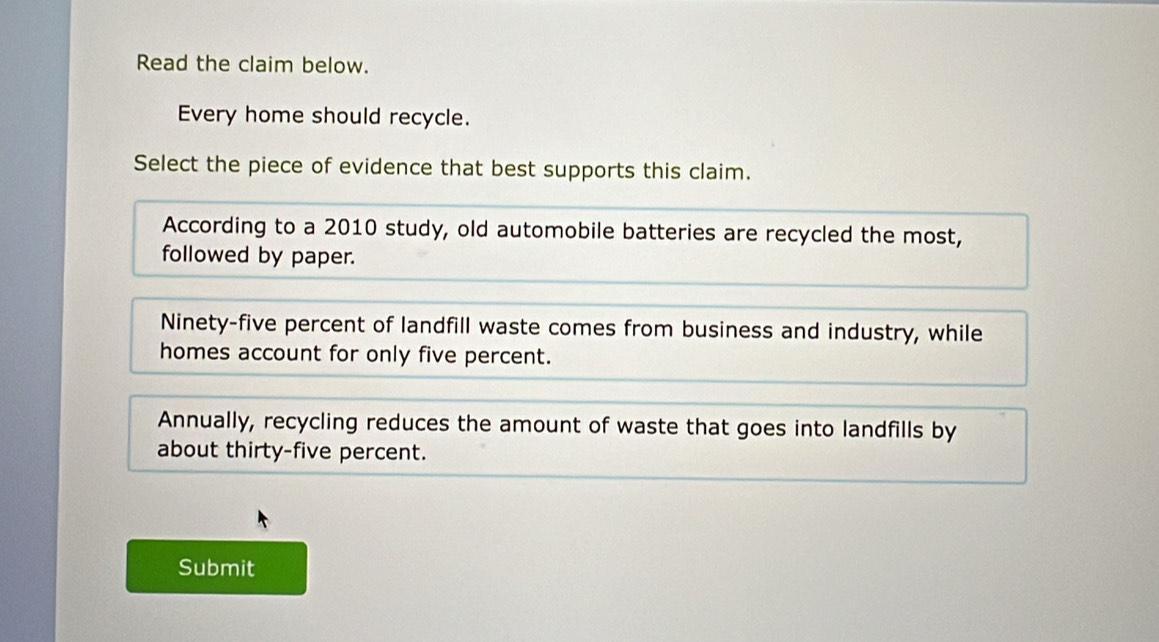Select the automobile batteries answer option
The width and height of the screenshot is (1159, 642).
[x=580, y=246]
